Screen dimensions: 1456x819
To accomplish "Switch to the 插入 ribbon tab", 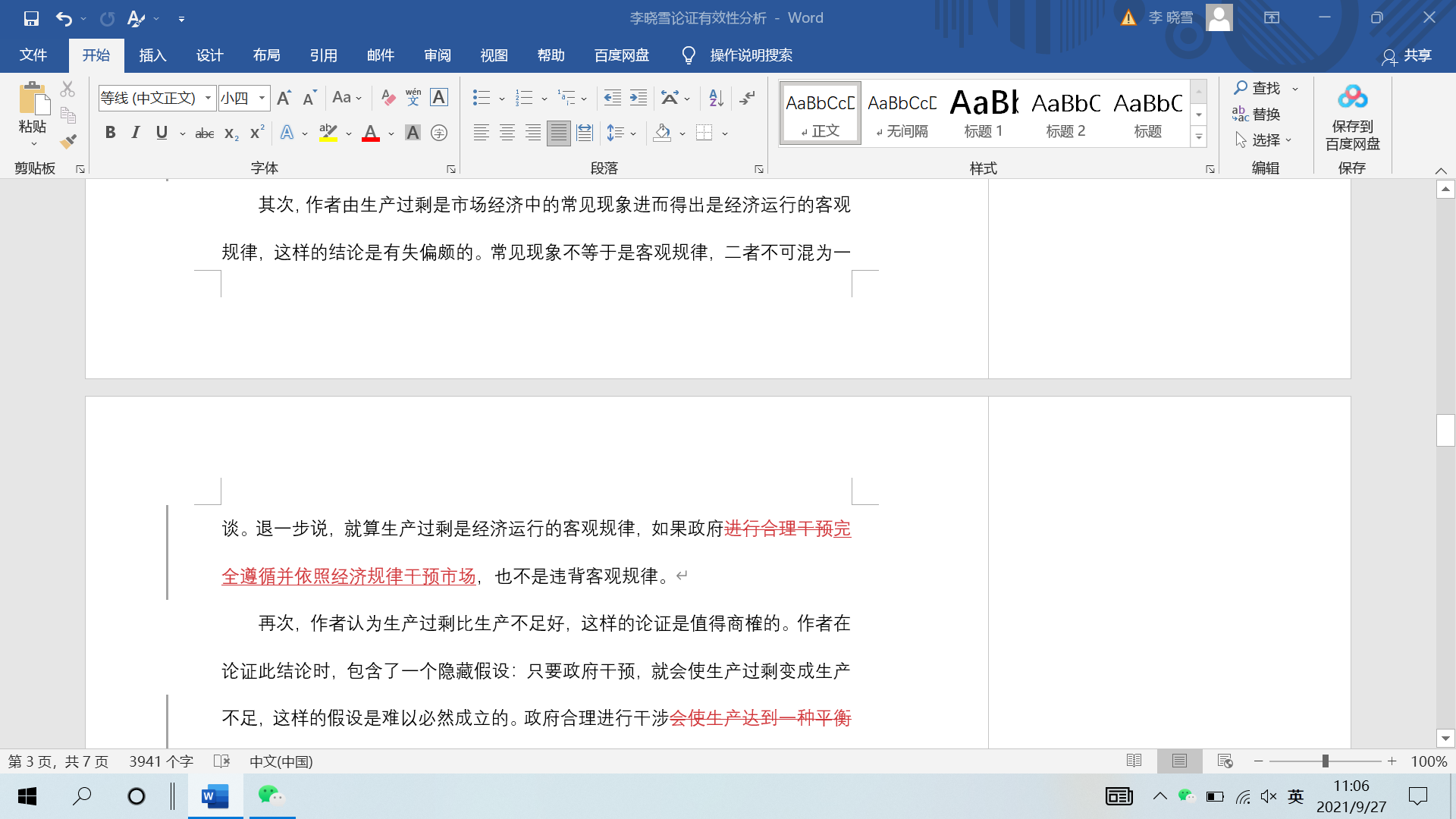I will pos(152,55).
